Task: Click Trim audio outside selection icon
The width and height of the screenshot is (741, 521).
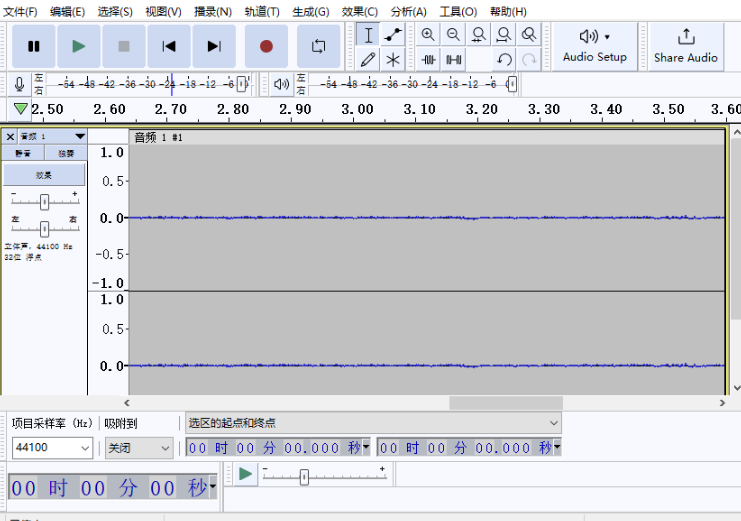Action: (x=428, y=60)
